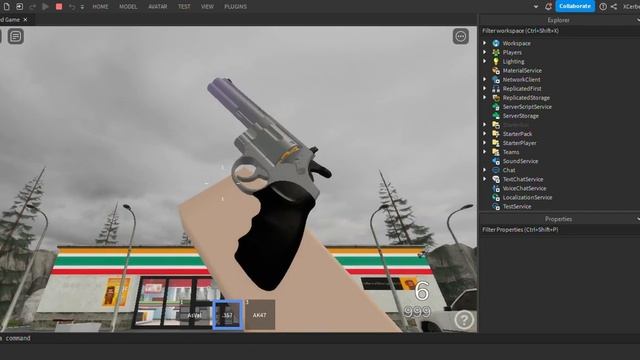Open the quick access toolbar customize dropdown

click(x=82, y=7)
